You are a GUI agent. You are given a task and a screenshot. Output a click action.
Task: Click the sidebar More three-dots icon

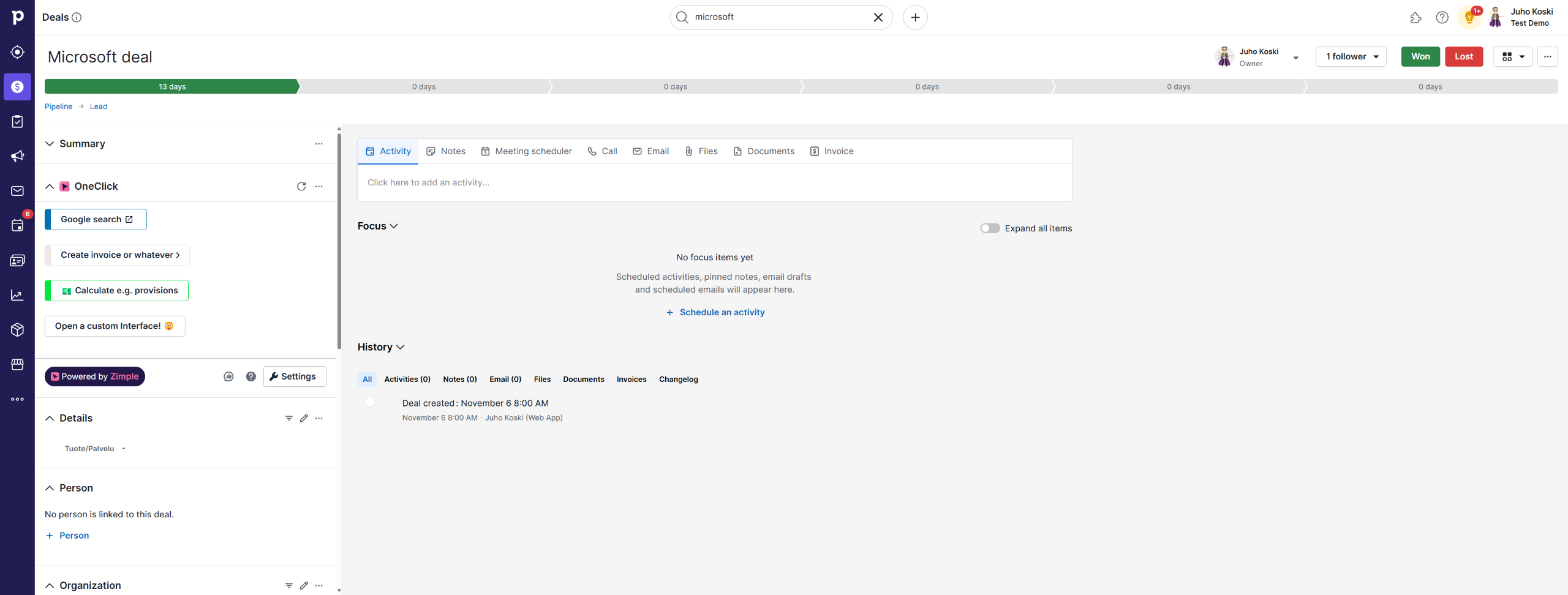(x=17, y=399)
